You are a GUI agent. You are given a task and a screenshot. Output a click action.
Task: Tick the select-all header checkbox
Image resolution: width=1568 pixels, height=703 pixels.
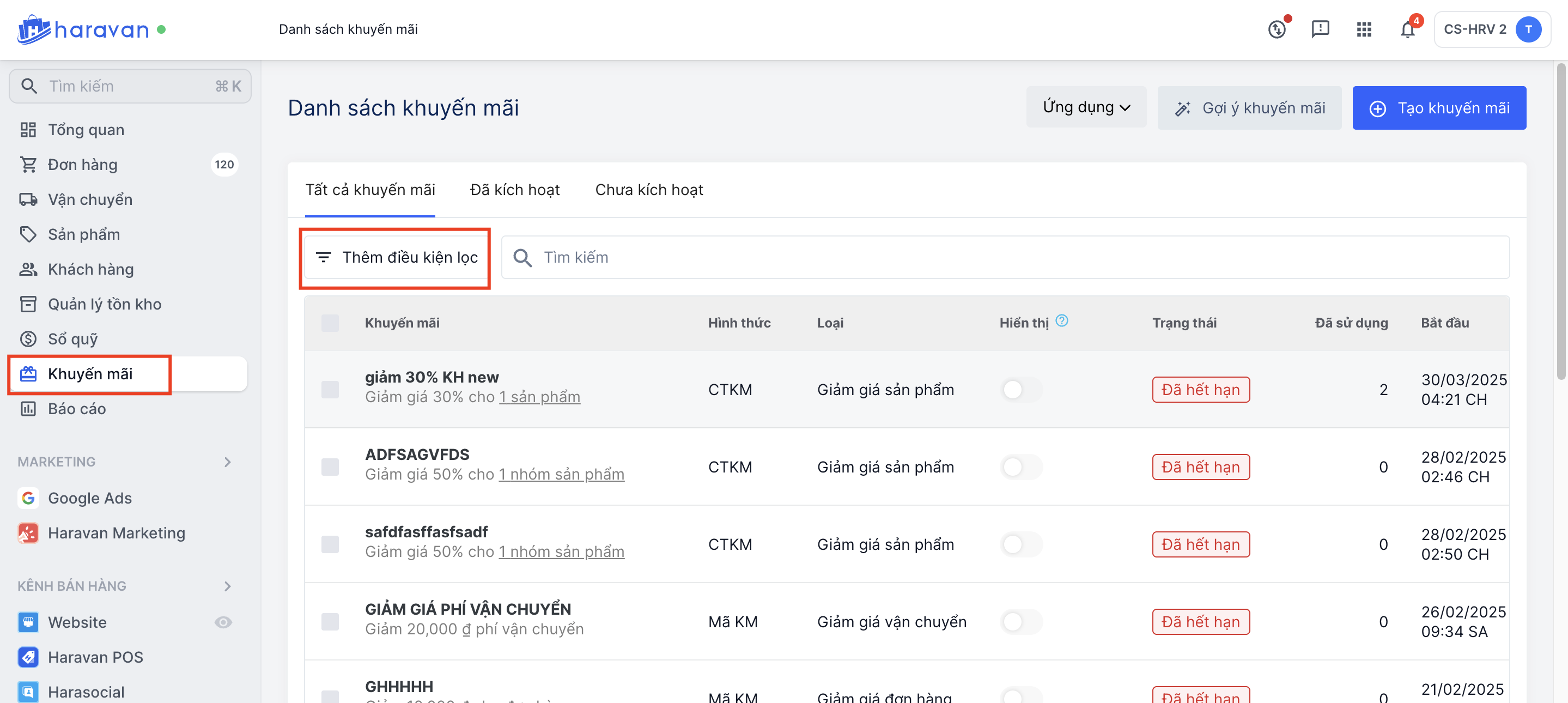[330, 323]
